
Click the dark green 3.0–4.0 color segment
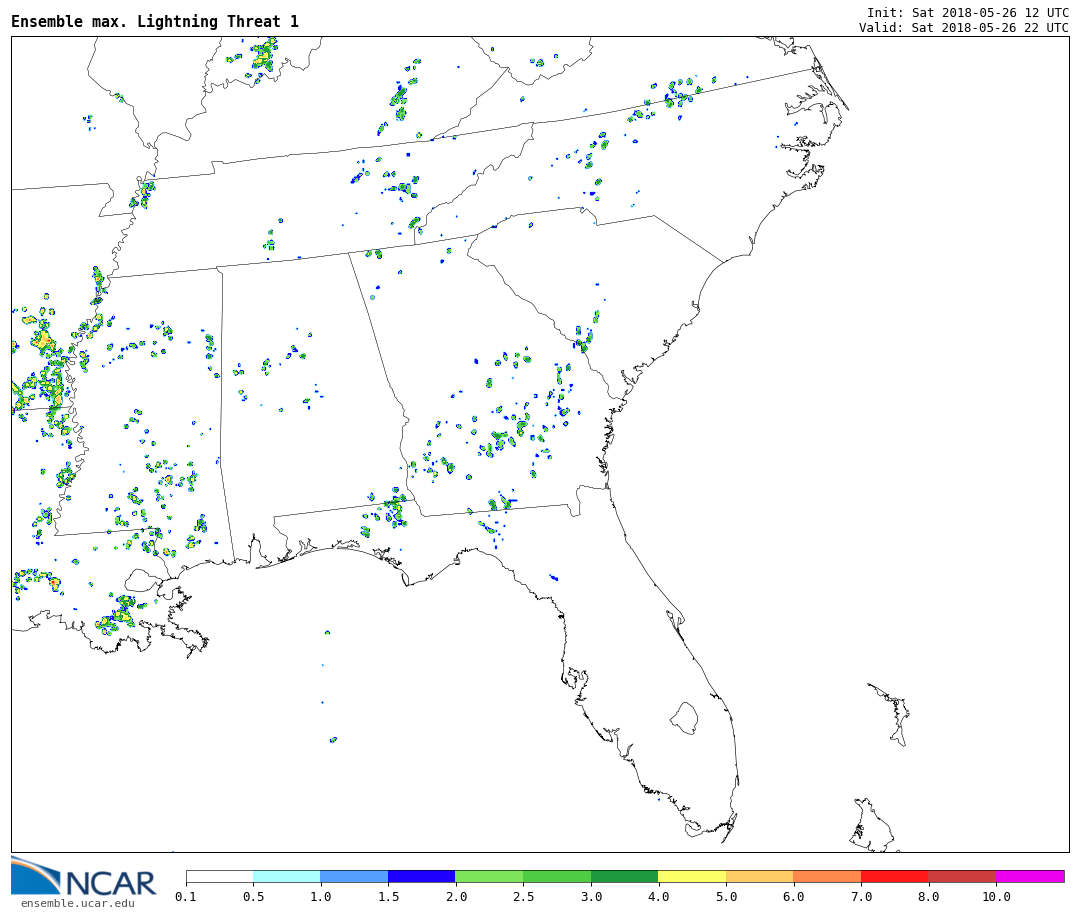point(624,876)
